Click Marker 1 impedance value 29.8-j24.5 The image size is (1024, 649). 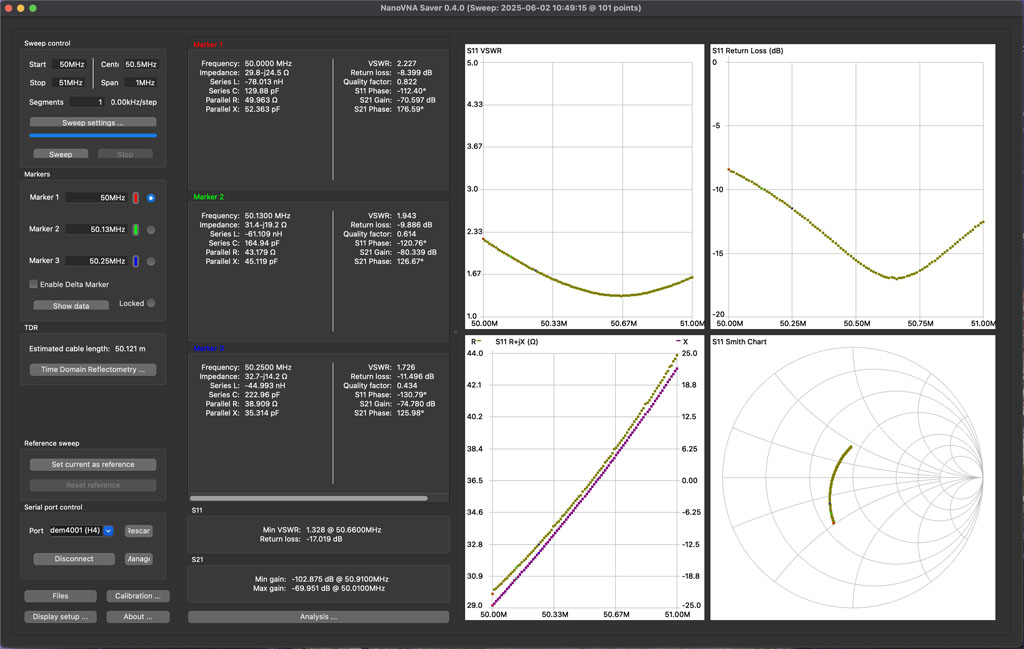pyautogui.click(x=266, y=72)
